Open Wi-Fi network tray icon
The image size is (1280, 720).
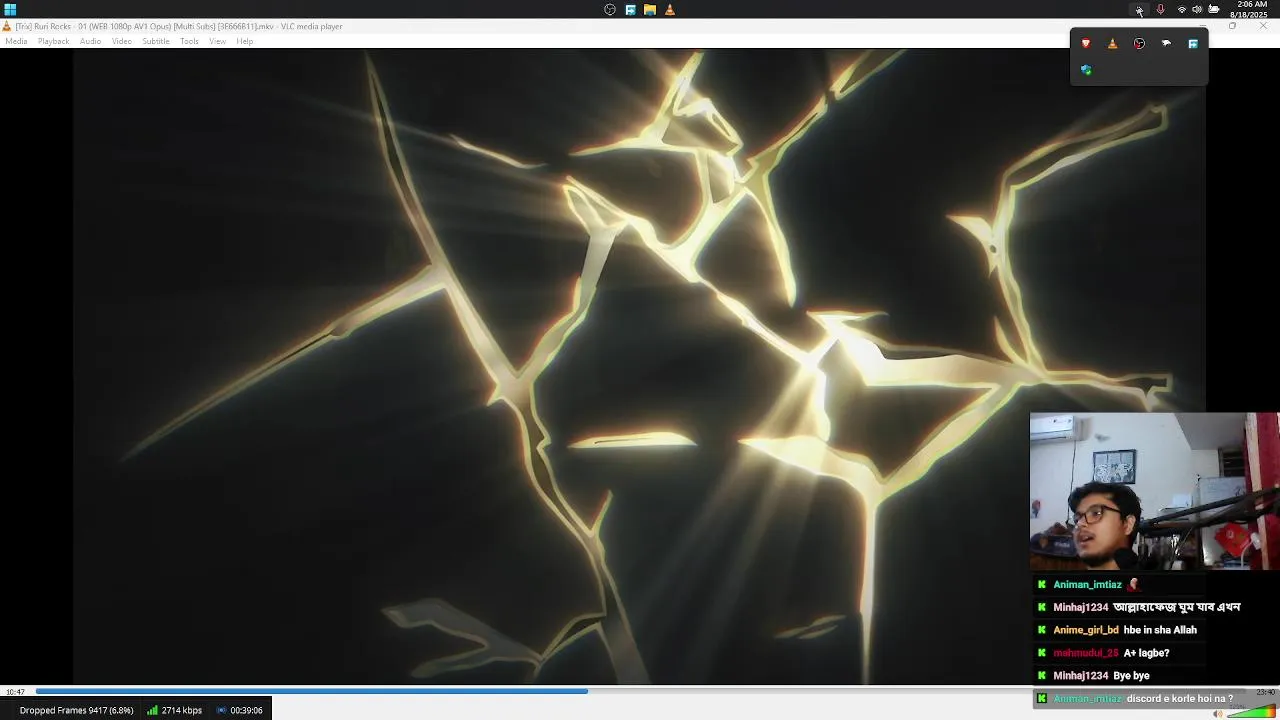coord(1182,10)
